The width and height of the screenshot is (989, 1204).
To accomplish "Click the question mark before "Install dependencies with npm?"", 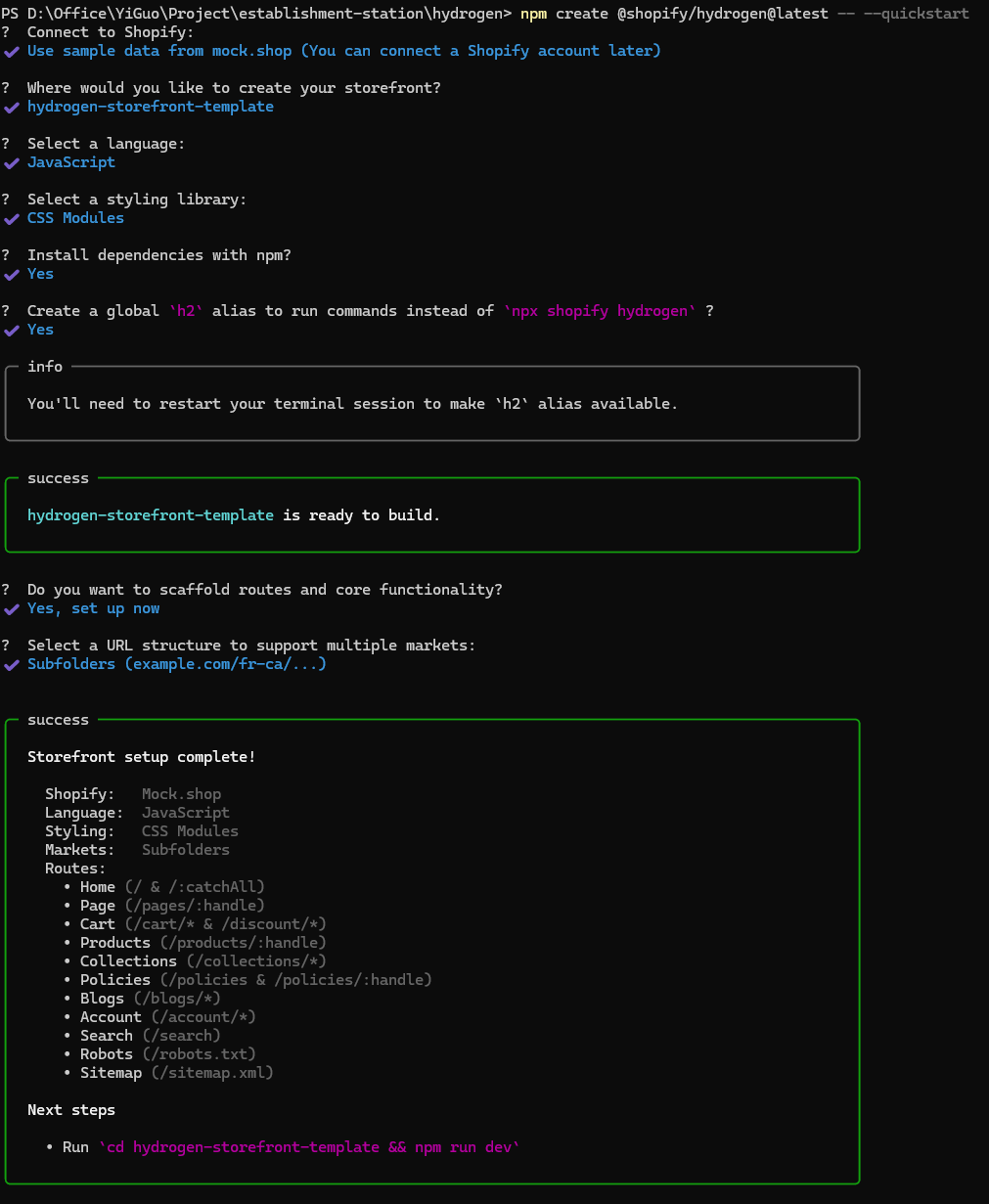I will pos(6,255).
